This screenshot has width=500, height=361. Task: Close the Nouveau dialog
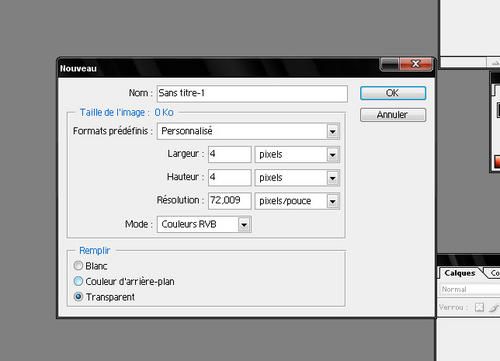coord(416,64)
